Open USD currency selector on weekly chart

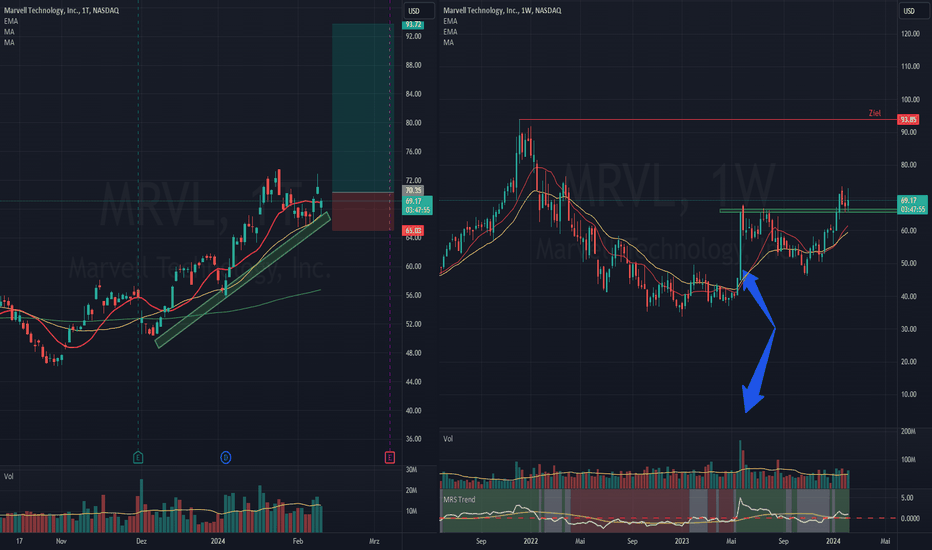coord(913,11)
